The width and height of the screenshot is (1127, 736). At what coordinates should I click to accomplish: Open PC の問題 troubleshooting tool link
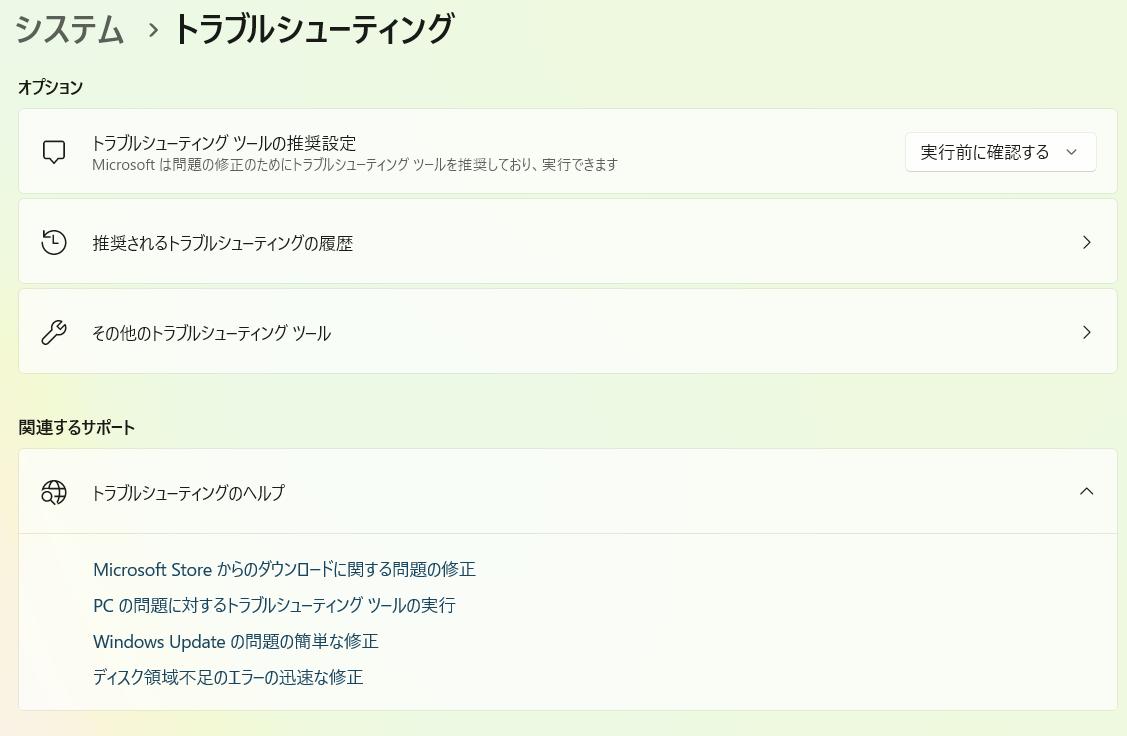pyautogui.click(x=274, y=605)
